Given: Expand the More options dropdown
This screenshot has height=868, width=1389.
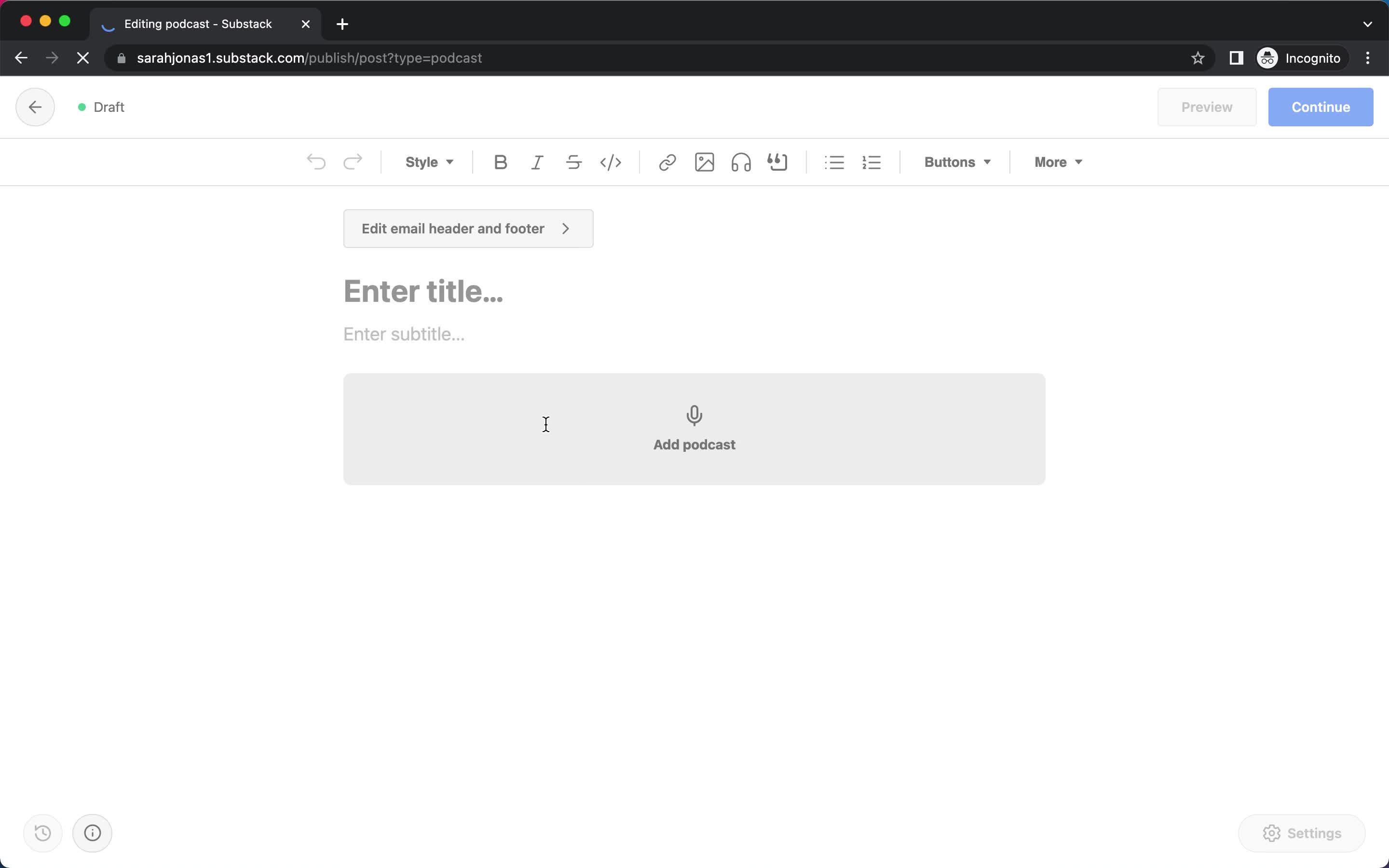Looking at the screenshot, I should pyautogui.click(x=1057, y=161).
